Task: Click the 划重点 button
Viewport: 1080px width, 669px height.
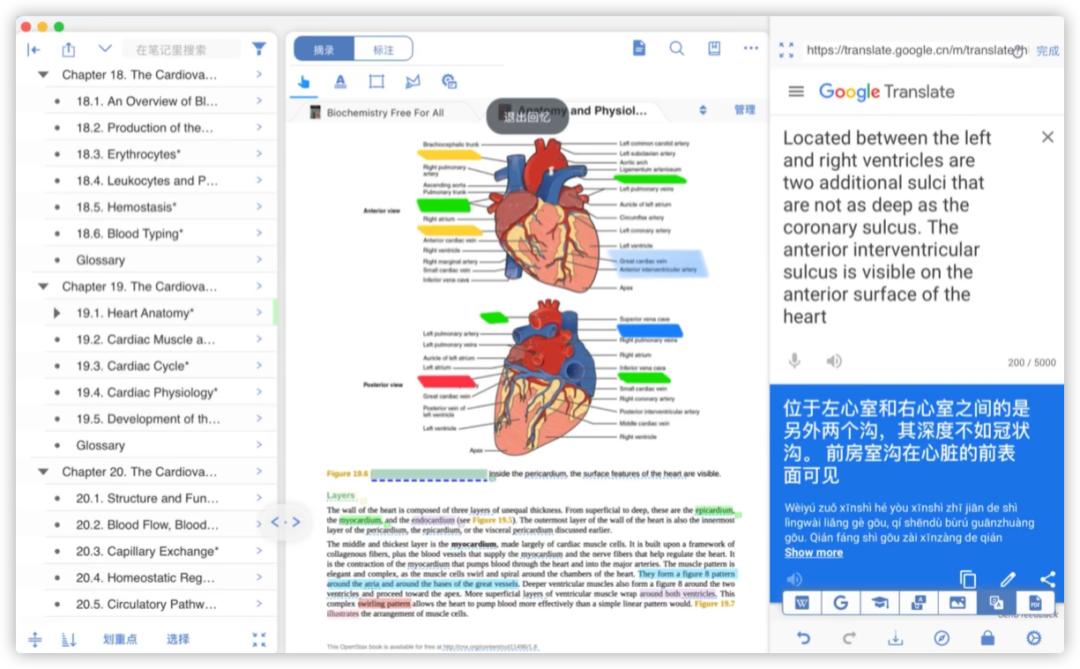Action: (x=120, y=640)
